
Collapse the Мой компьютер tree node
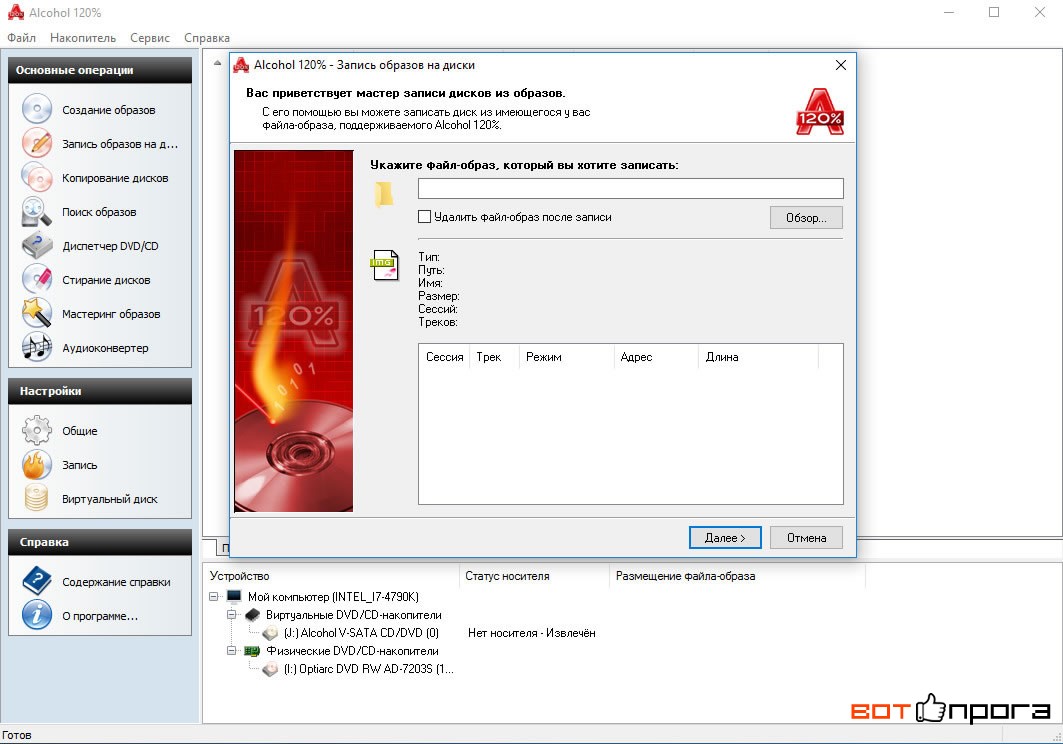[214, 597]
